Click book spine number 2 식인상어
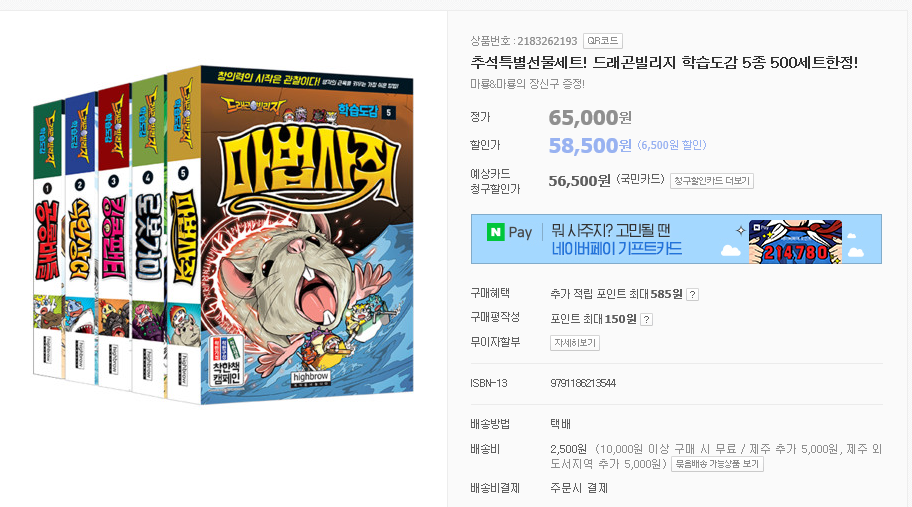 click(80, 238)
